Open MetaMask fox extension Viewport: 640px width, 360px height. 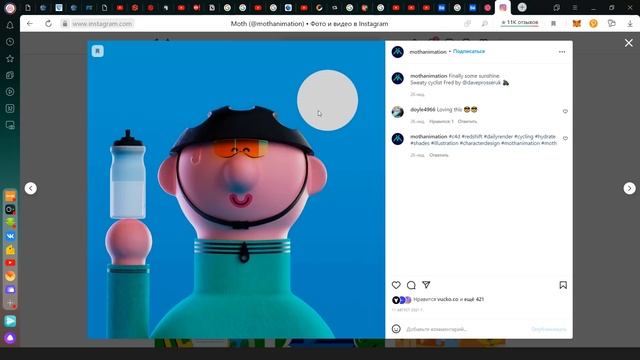(x=576, y=24)
